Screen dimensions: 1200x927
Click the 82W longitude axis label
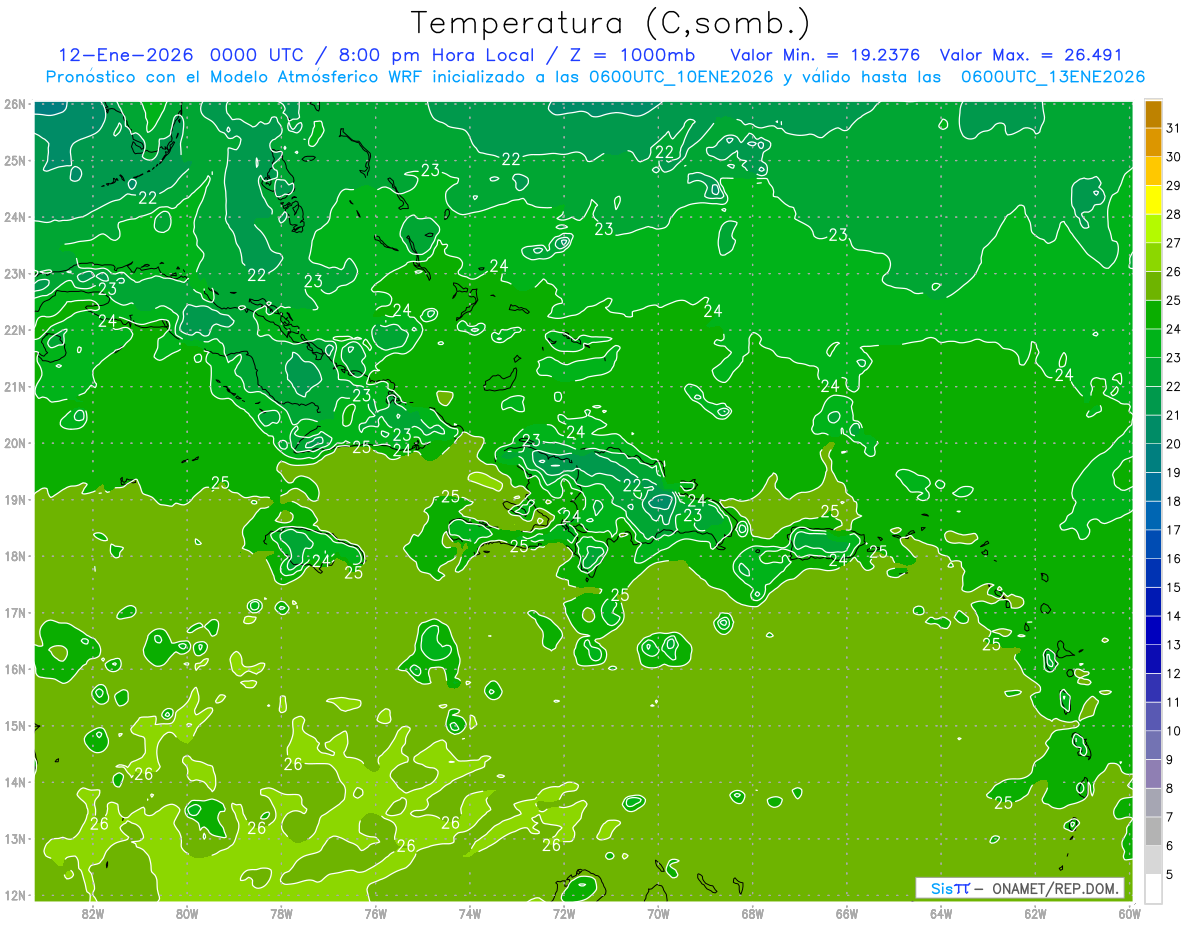[93, 912]
